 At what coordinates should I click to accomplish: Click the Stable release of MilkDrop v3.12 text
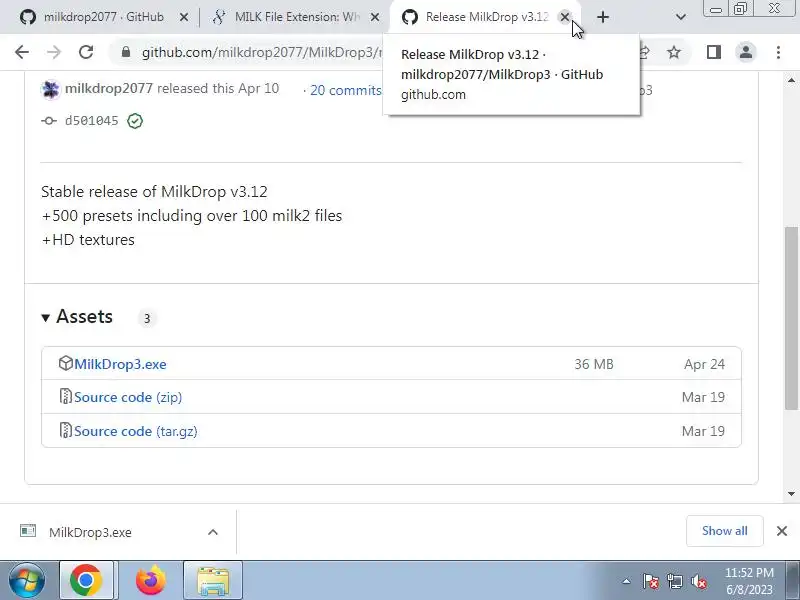tap(154, 192)
